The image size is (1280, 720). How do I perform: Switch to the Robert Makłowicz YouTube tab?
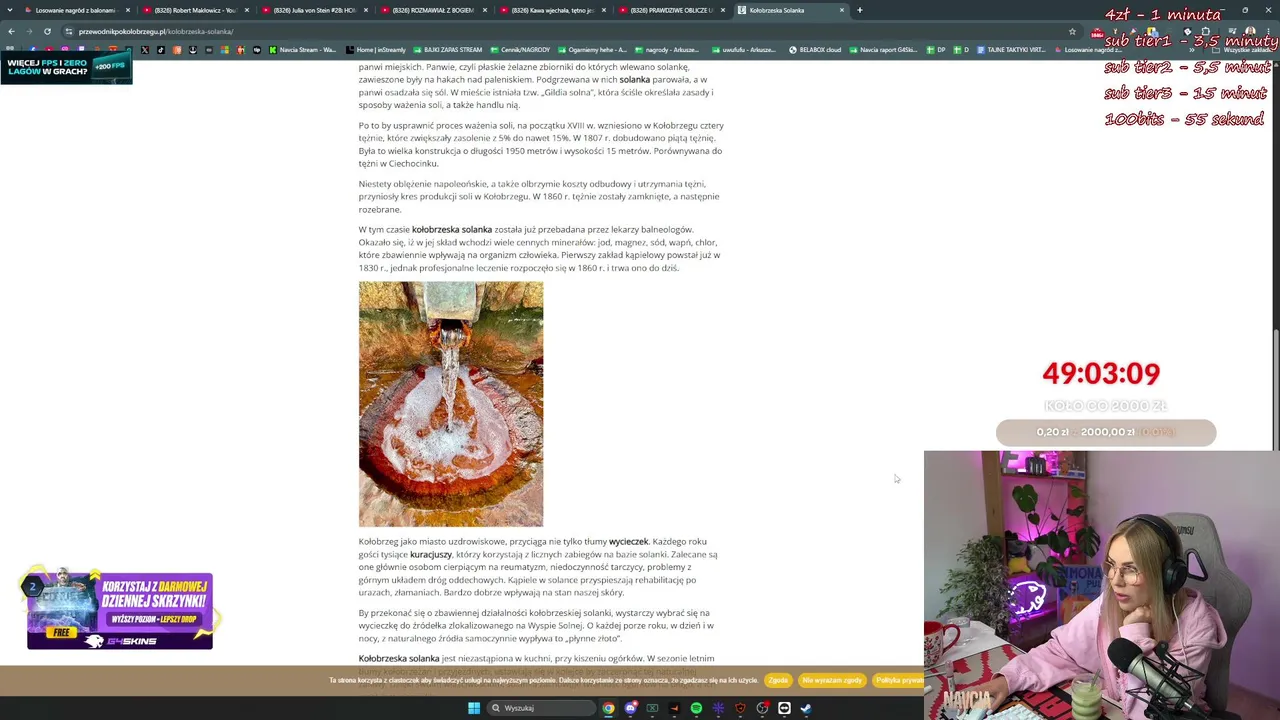tap(194, 10)
